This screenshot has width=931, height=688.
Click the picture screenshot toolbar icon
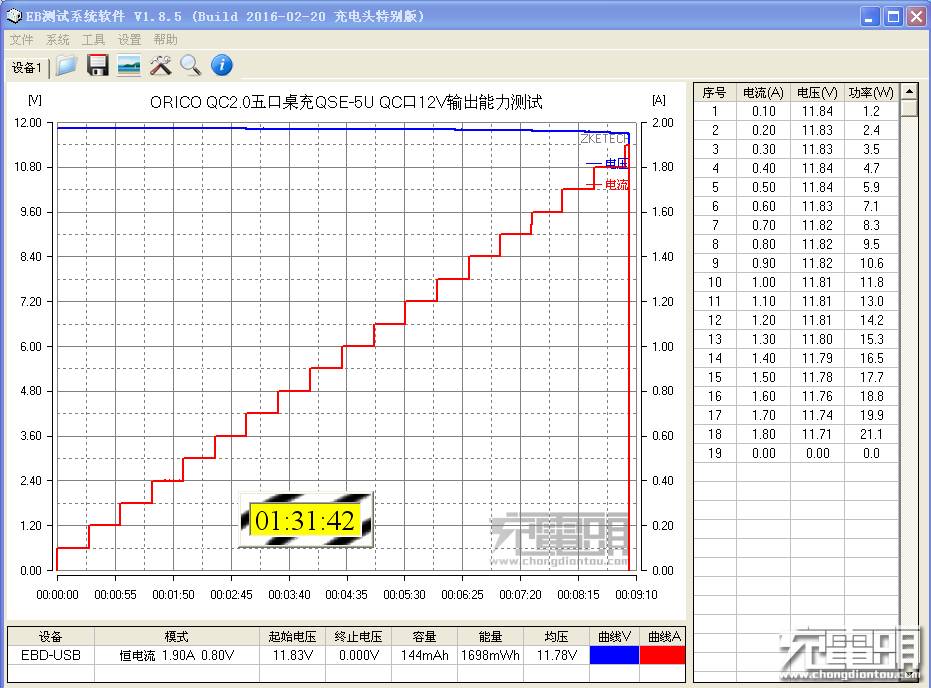pyautogui.click(x=129, y=65)
